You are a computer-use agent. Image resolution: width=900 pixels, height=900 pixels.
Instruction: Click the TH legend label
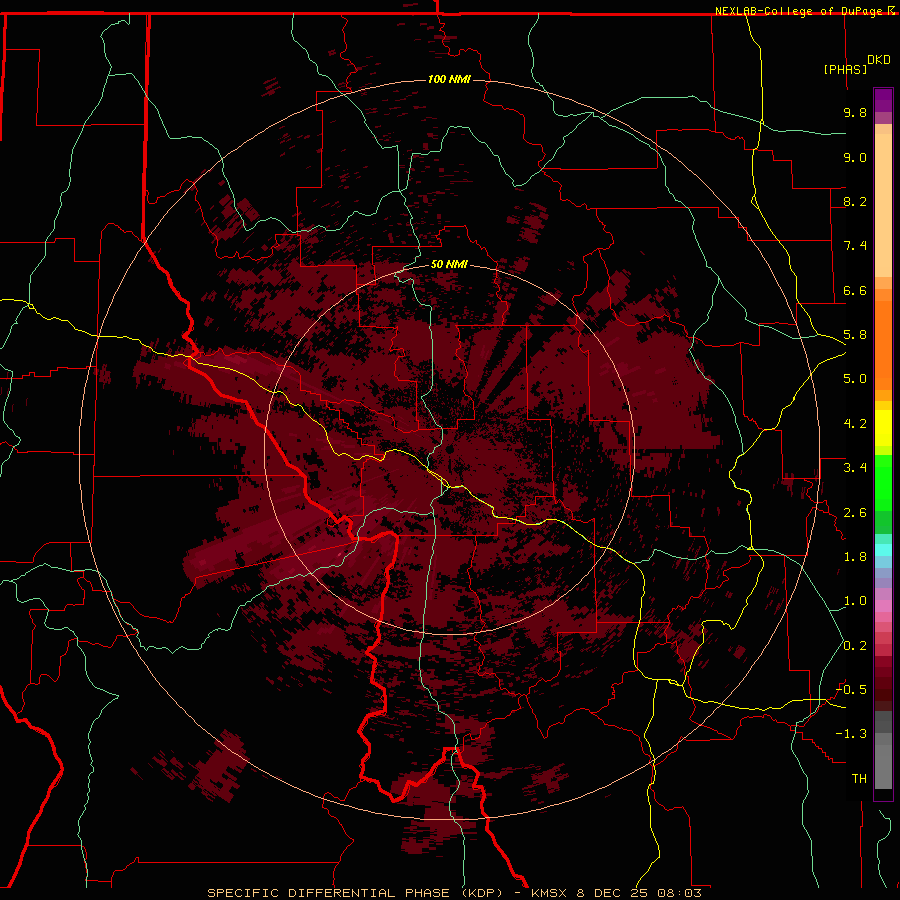tap(859, 779)
